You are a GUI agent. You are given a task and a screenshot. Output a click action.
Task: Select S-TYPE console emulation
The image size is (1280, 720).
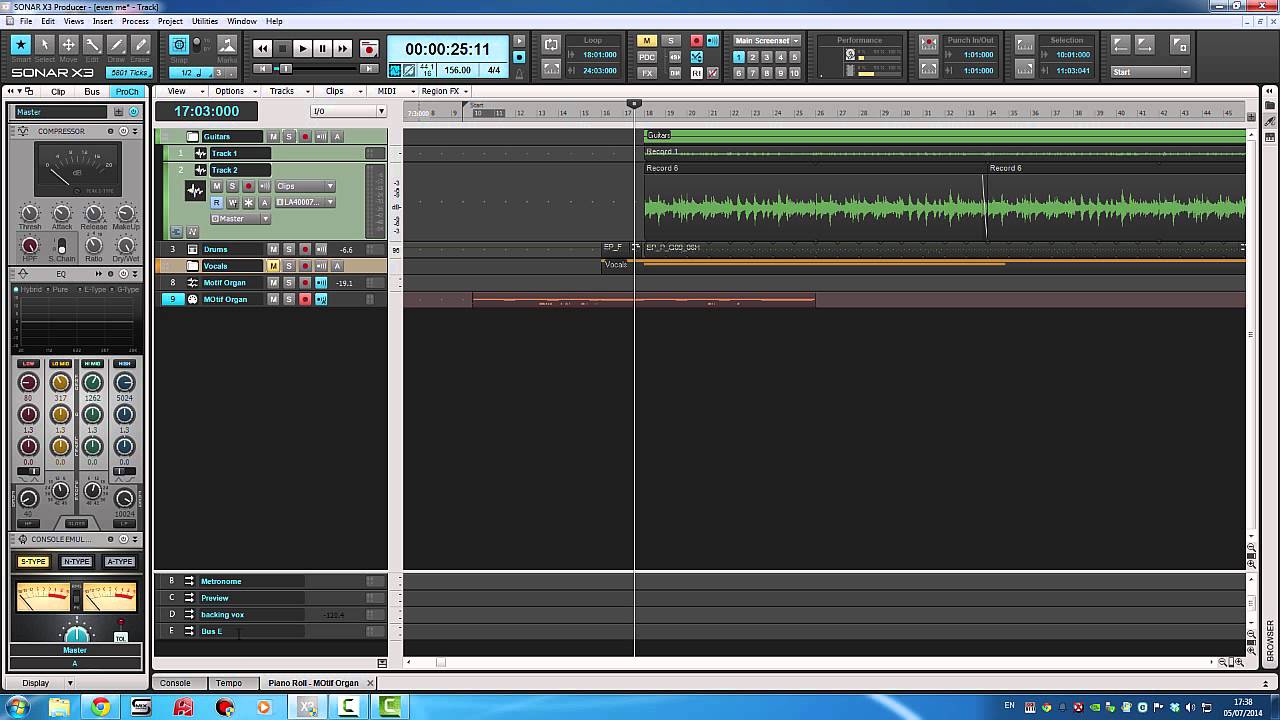pos(33,561)
